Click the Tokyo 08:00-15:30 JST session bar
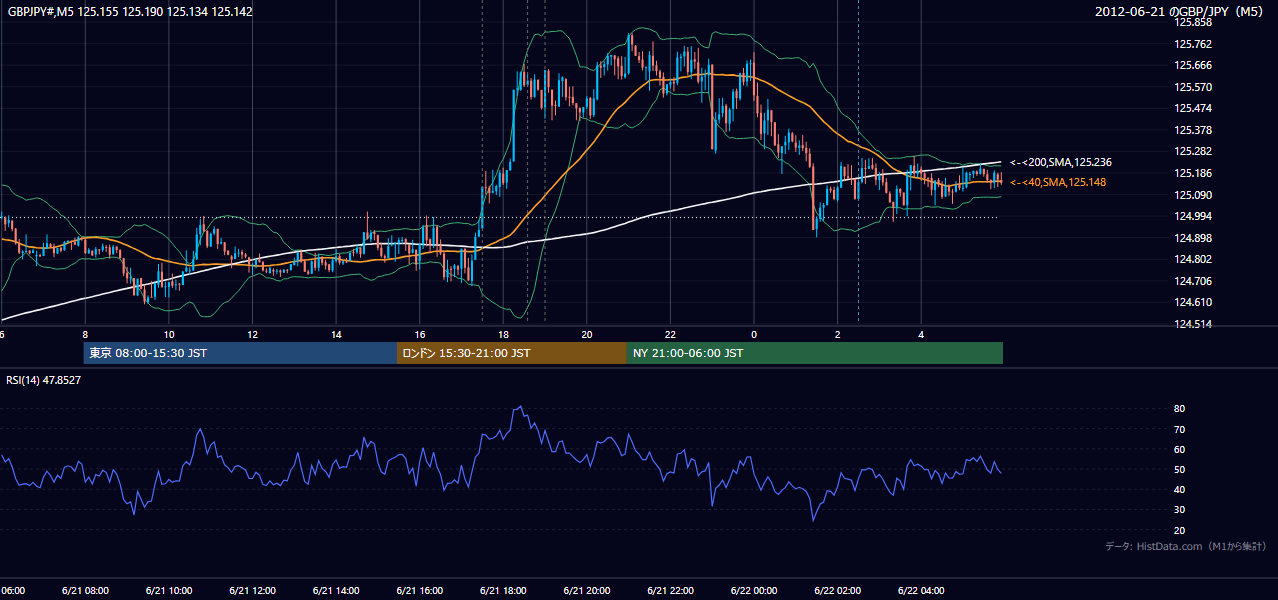 [x=241, y=353]
